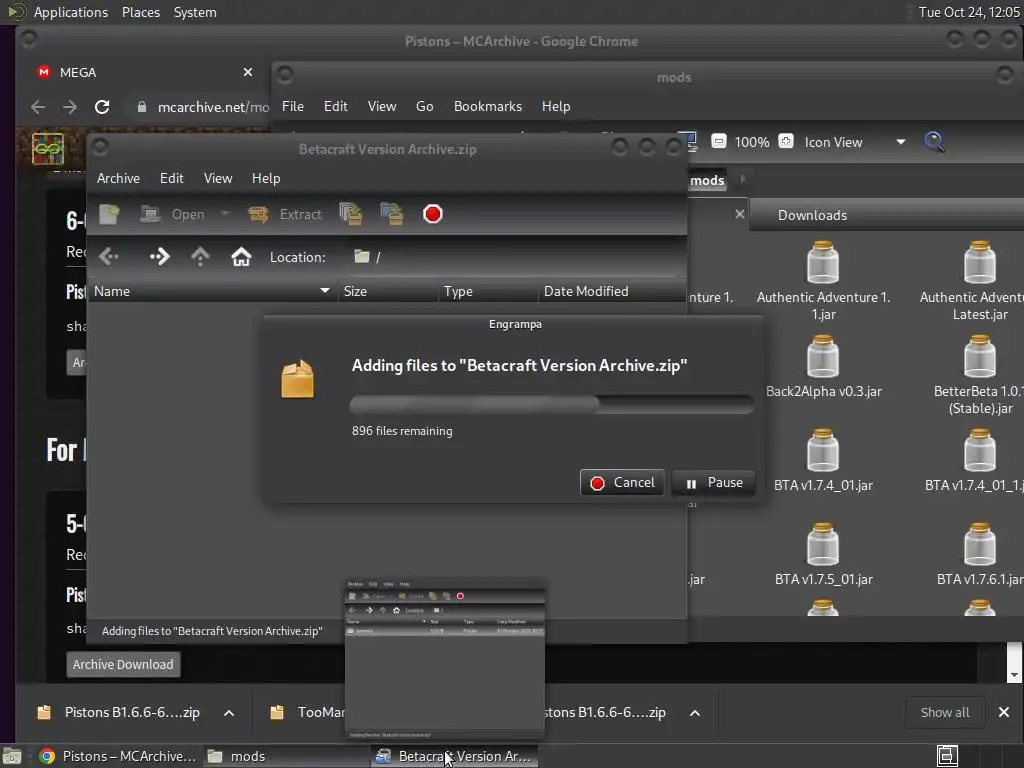Open the Icon View dropdown

[855, 142]
